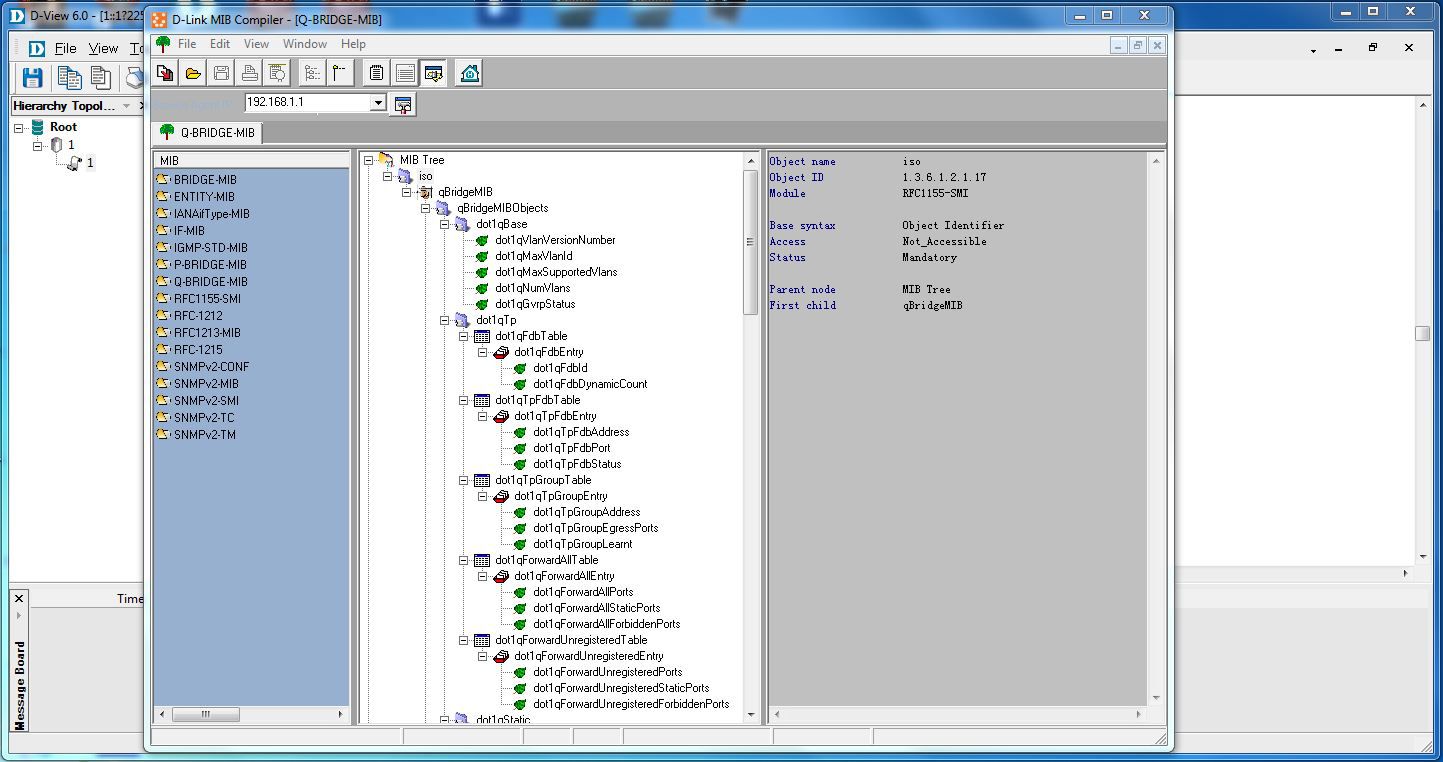Open the Help menu

pos(353,44)
